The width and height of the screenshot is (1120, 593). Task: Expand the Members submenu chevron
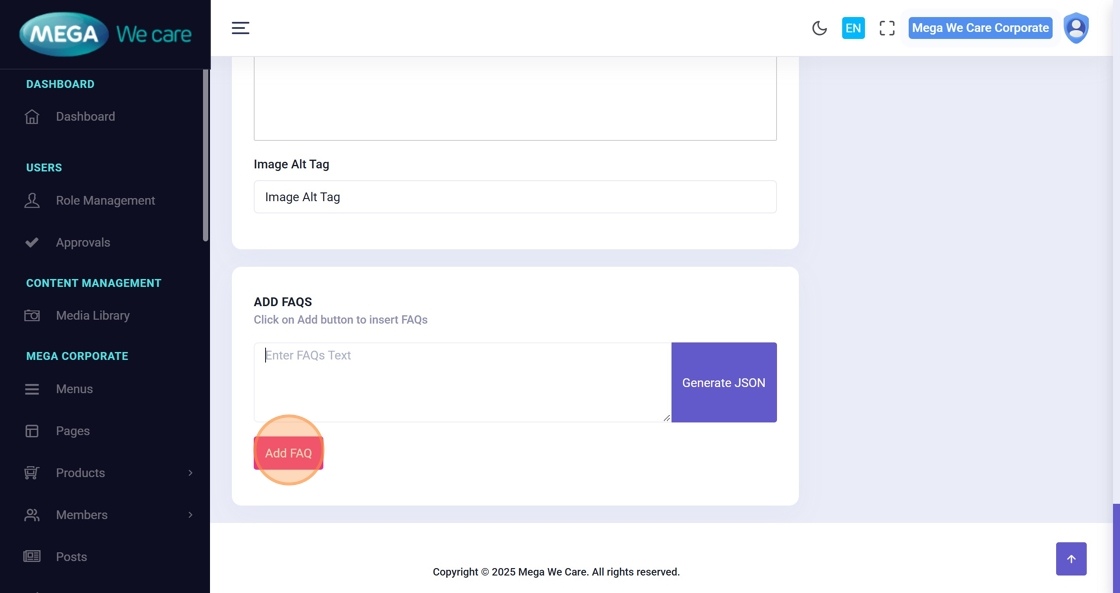tap(190, 515)
